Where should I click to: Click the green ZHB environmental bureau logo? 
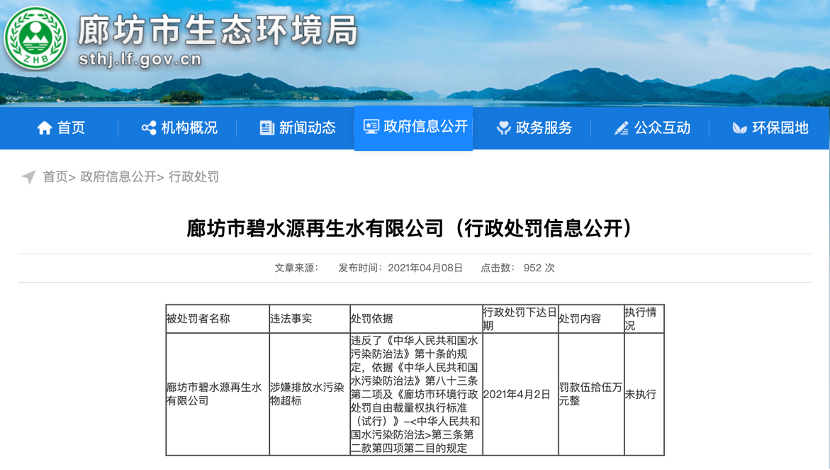[35, 38]
